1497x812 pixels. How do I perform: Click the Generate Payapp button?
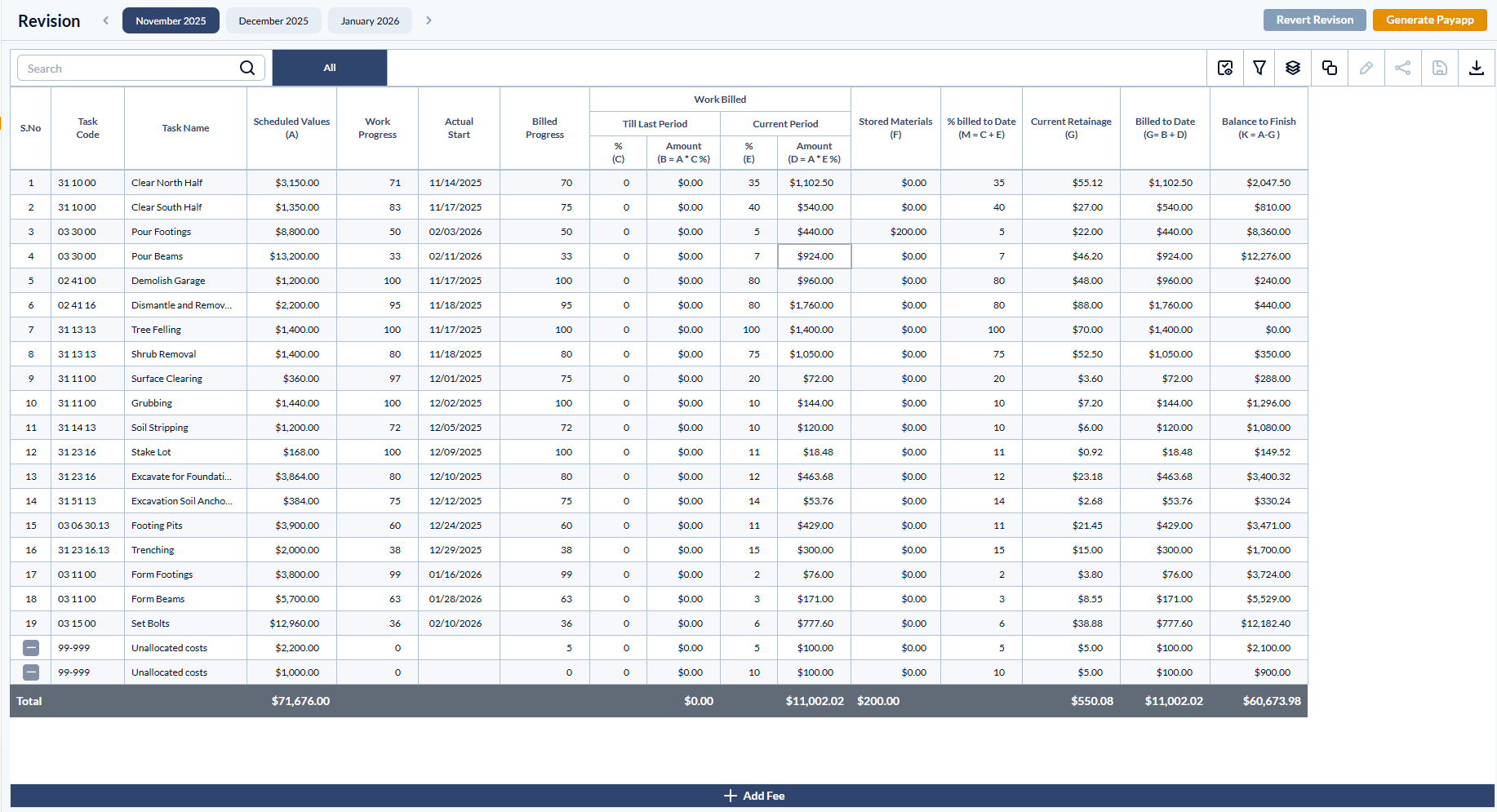click(x=1429, y=20)
